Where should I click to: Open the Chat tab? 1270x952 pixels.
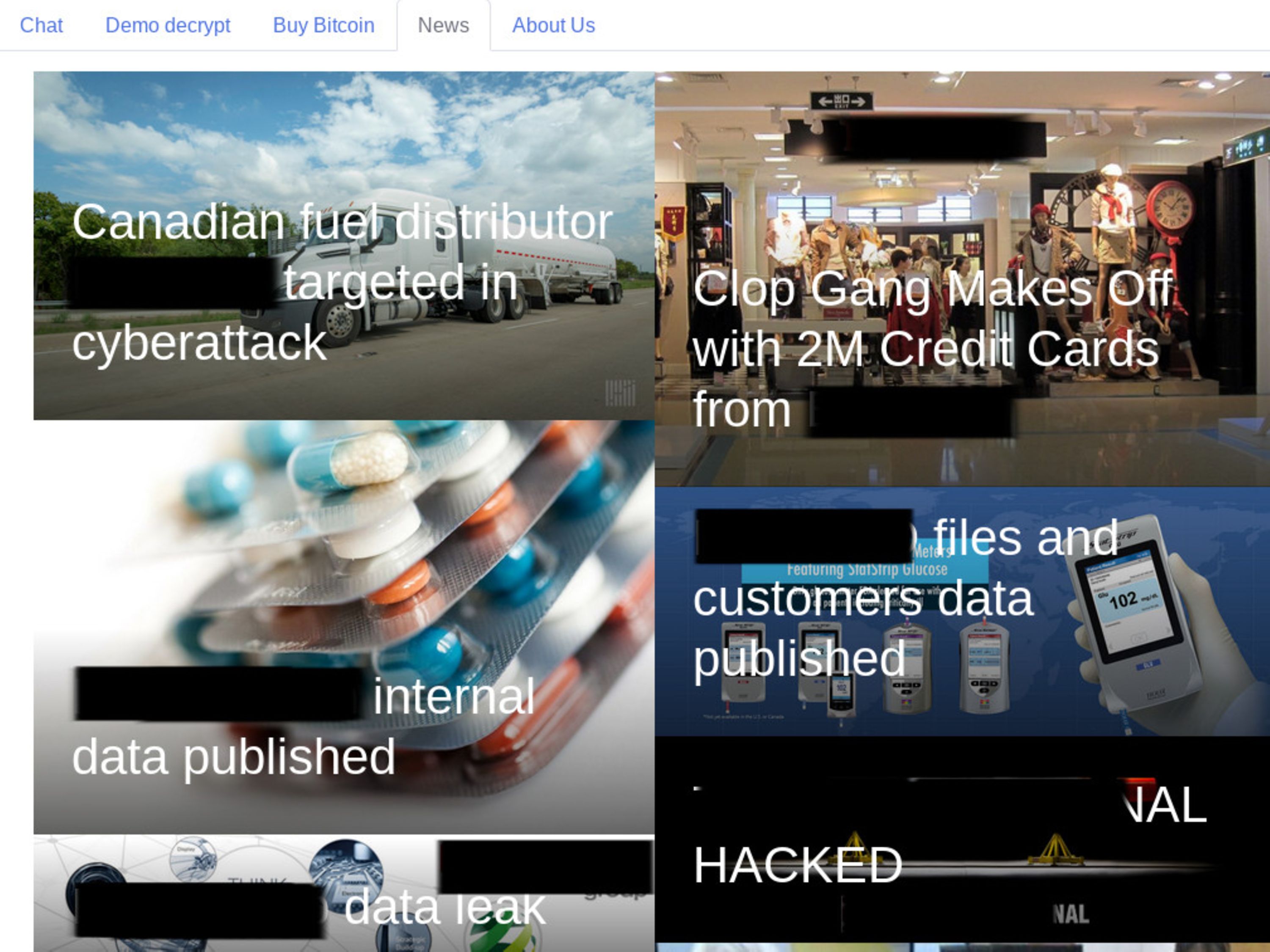[x=41, y=25]
